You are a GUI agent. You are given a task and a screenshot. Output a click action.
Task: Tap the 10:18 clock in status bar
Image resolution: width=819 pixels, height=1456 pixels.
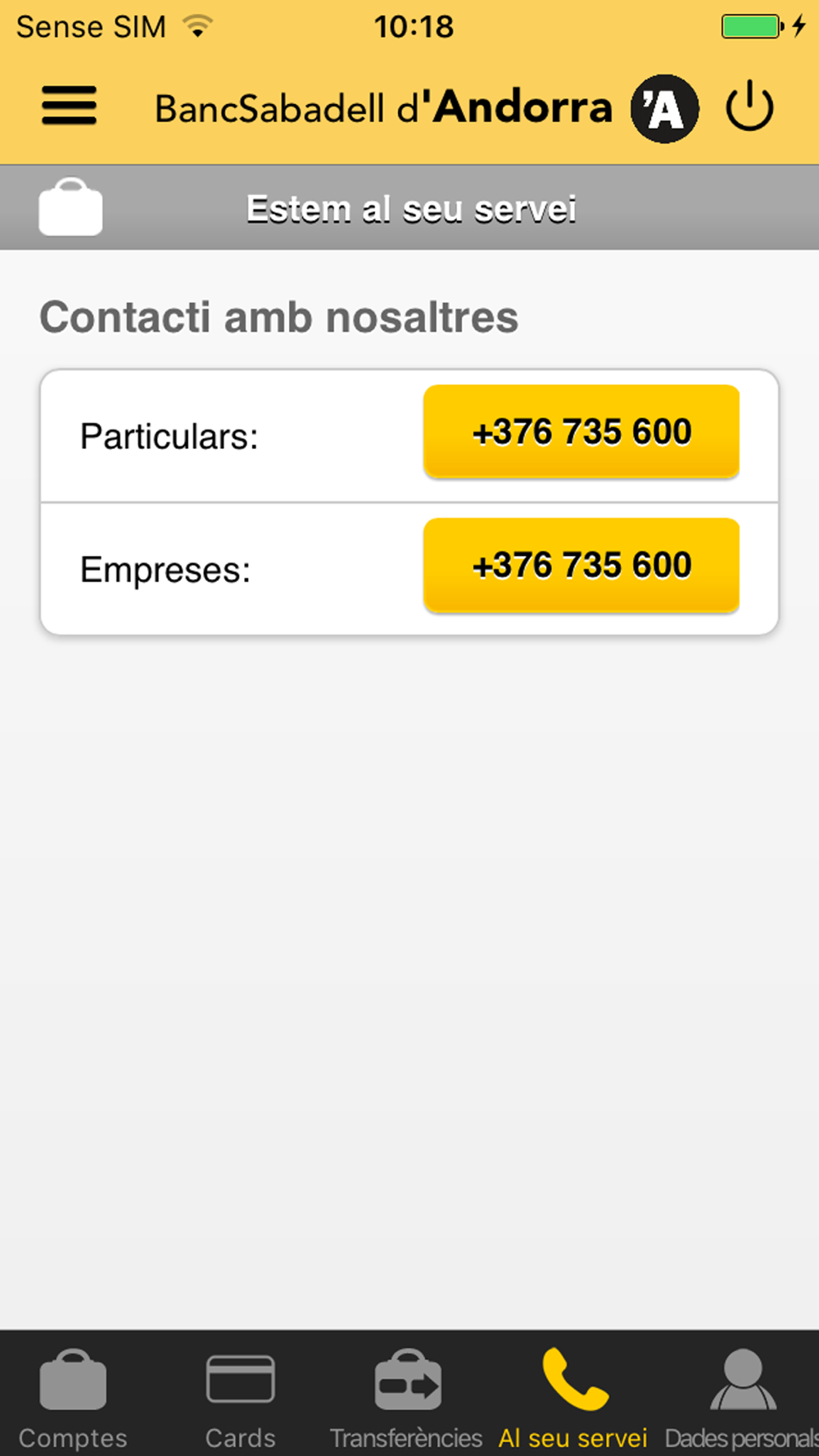(x=414, y=27)
